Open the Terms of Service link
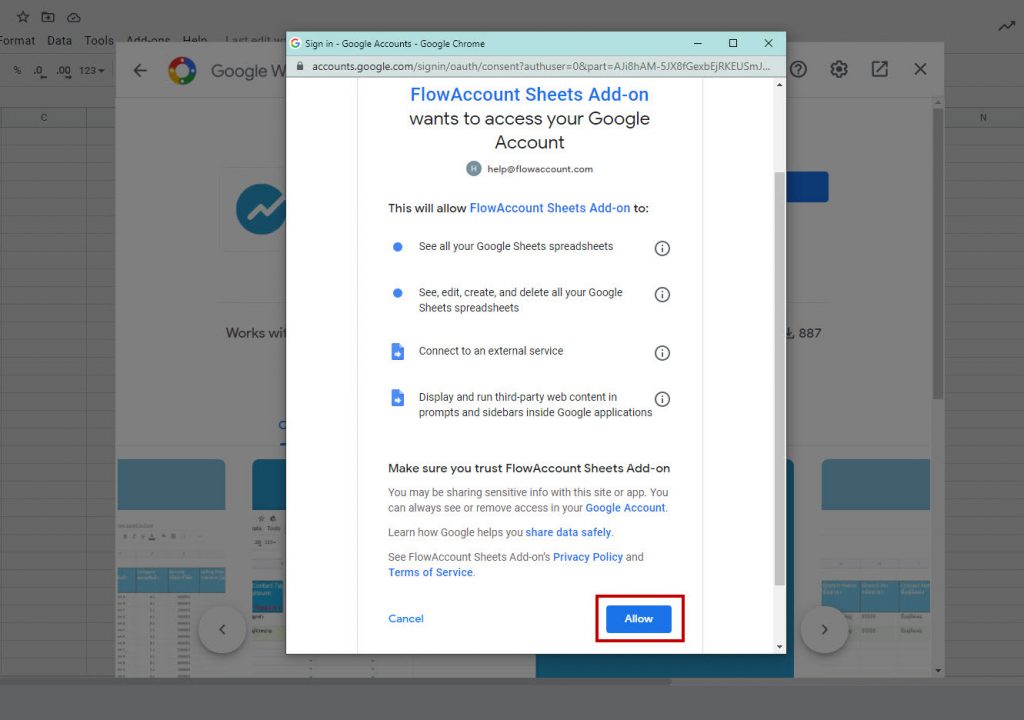This screenshot has width=1024, height=720. click(x=430, y=573)
